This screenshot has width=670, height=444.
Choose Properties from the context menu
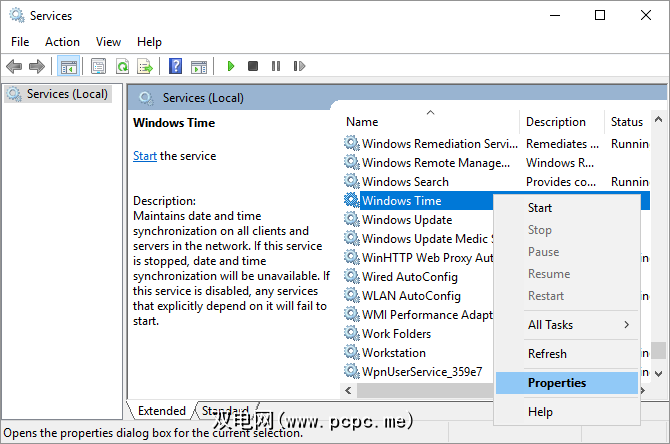[557, 382]
